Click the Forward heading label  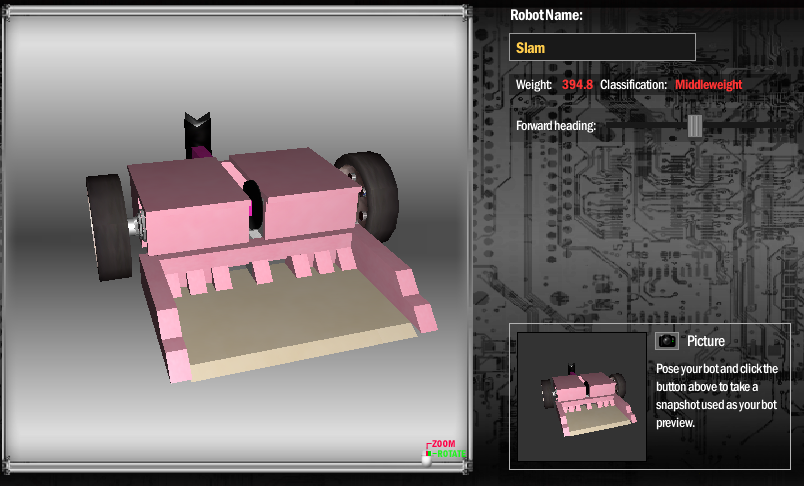click(x=556, y=126)
